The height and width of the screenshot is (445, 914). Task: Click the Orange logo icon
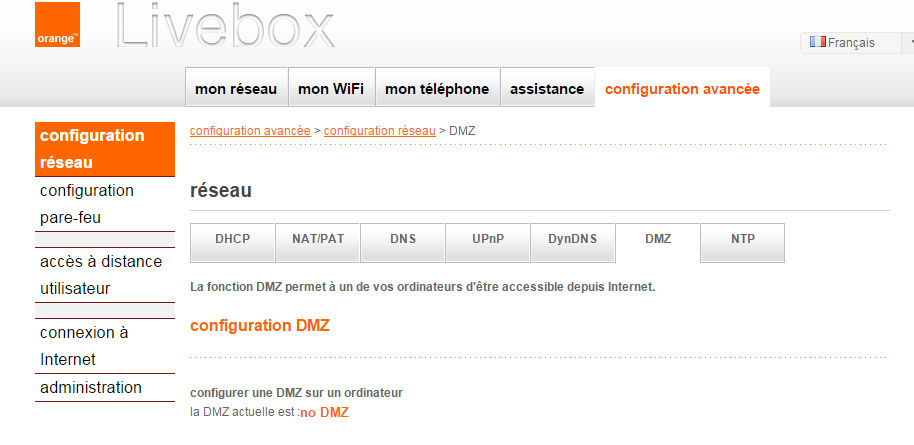(x=57, y=26)
